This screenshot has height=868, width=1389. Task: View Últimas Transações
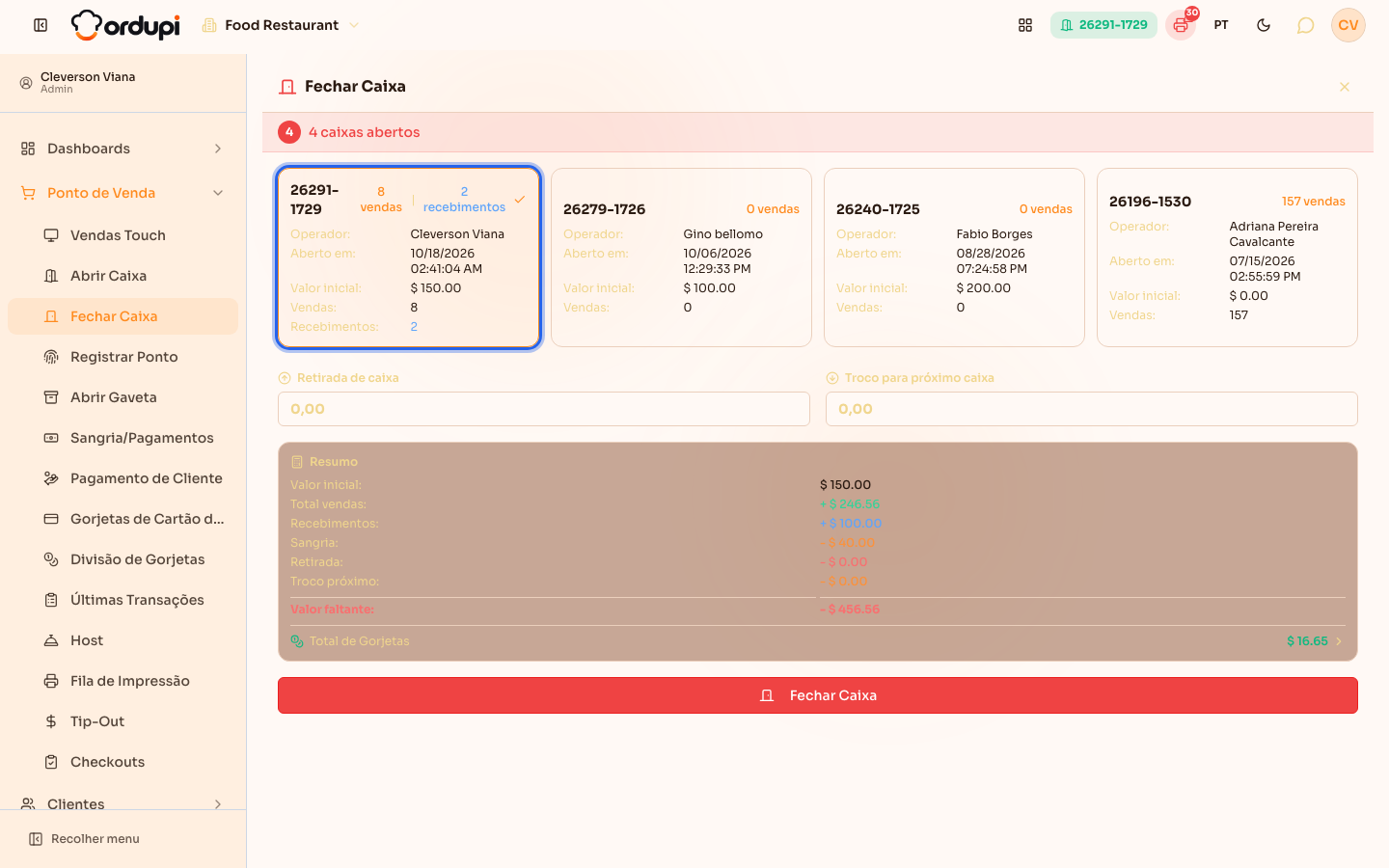[x=123, y=600]
